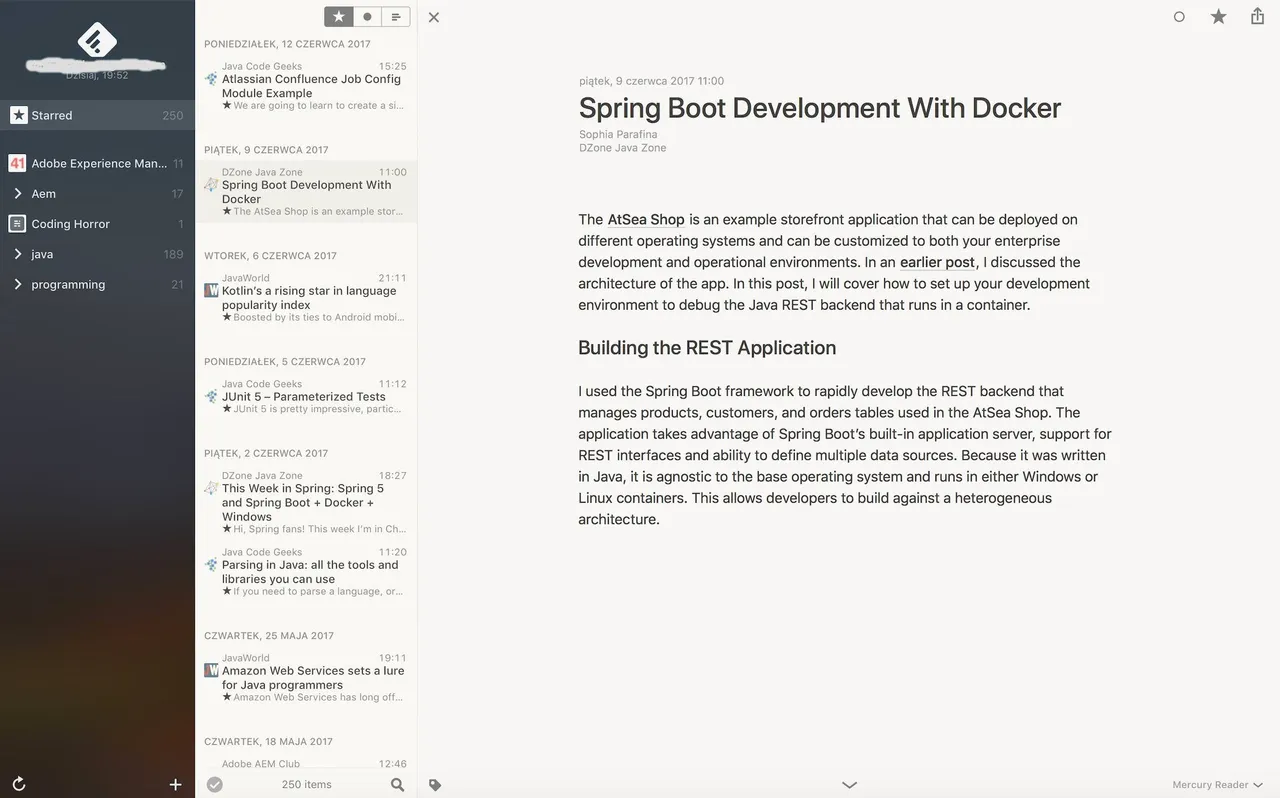Mark all as read checkmark icon

click(x=214, y=785)
